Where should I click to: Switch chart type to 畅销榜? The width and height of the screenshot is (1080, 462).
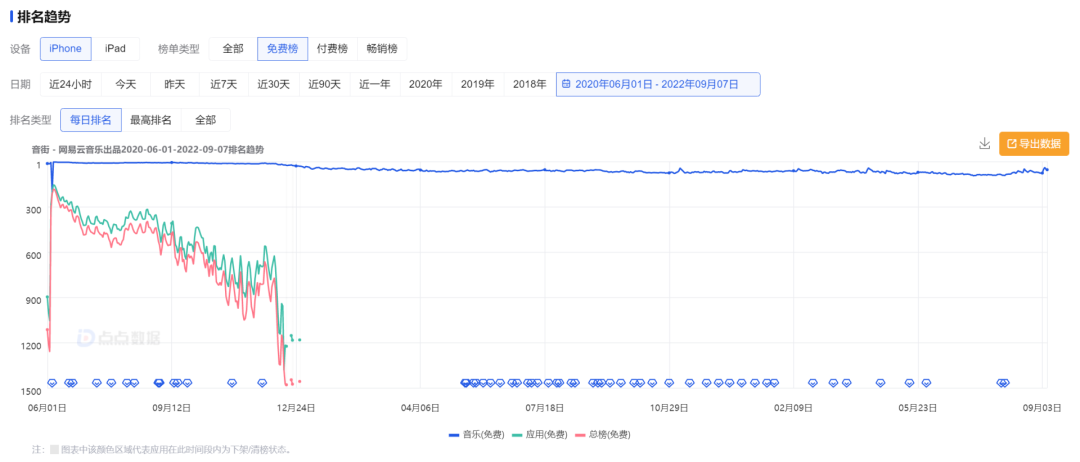(x=382, y=49)
